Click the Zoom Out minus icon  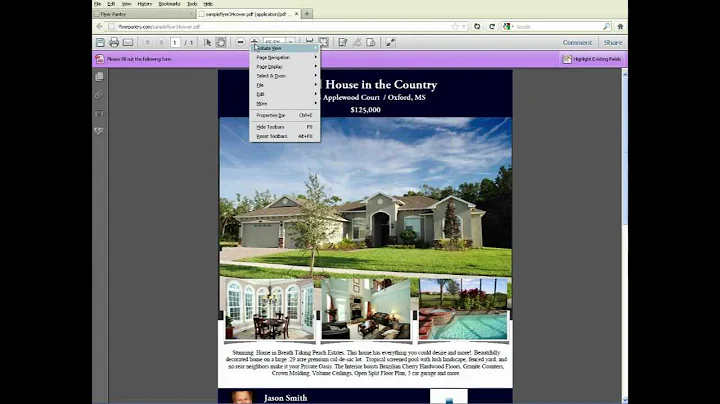click(x=240, y=42)
